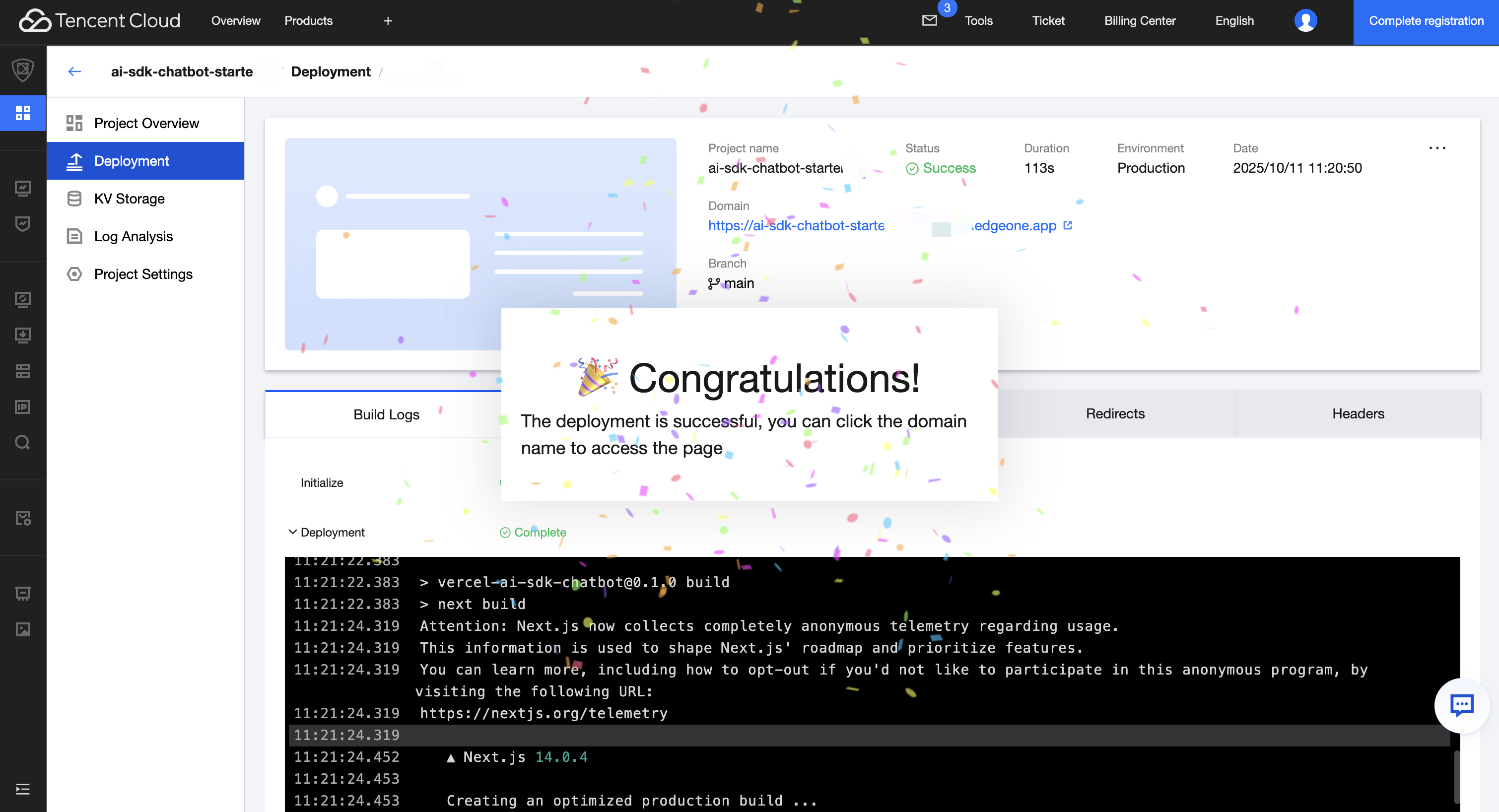The image size is (1499, 812).
Task: Open the user account avatar
Action: (x=1305, y=21)
